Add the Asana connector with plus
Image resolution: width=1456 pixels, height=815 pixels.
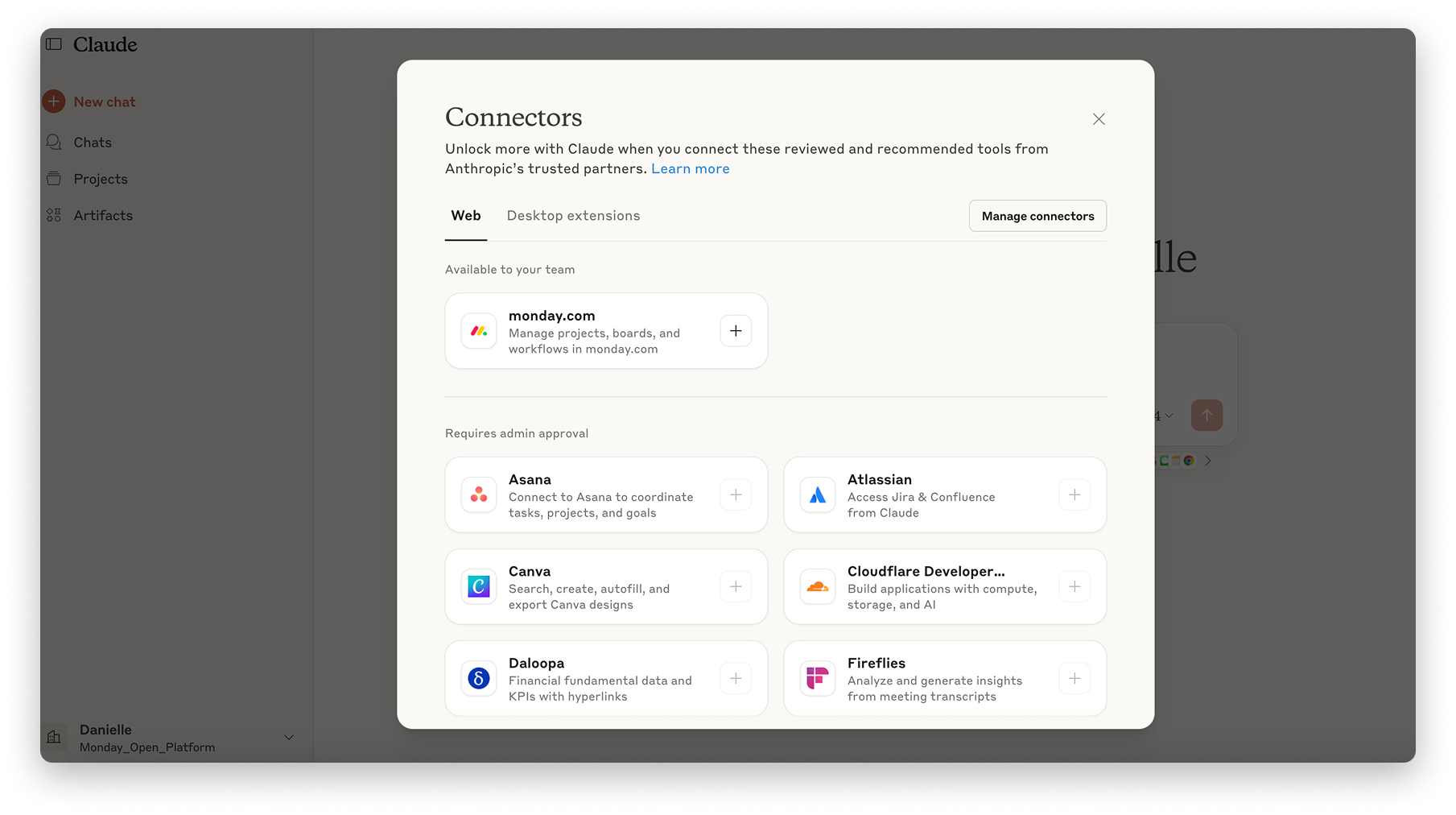click(736, 494)
